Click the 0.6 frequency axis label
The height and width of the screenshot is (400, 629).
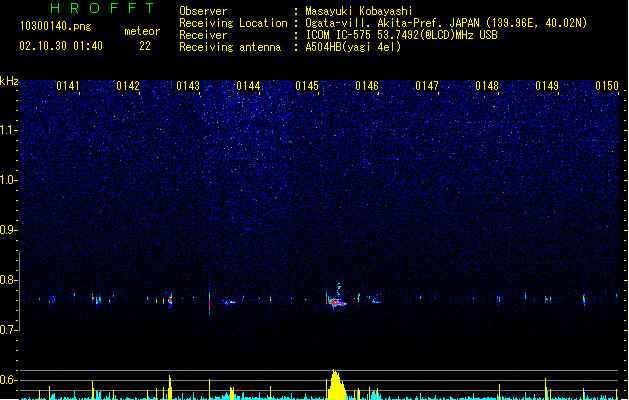point(8,380)
